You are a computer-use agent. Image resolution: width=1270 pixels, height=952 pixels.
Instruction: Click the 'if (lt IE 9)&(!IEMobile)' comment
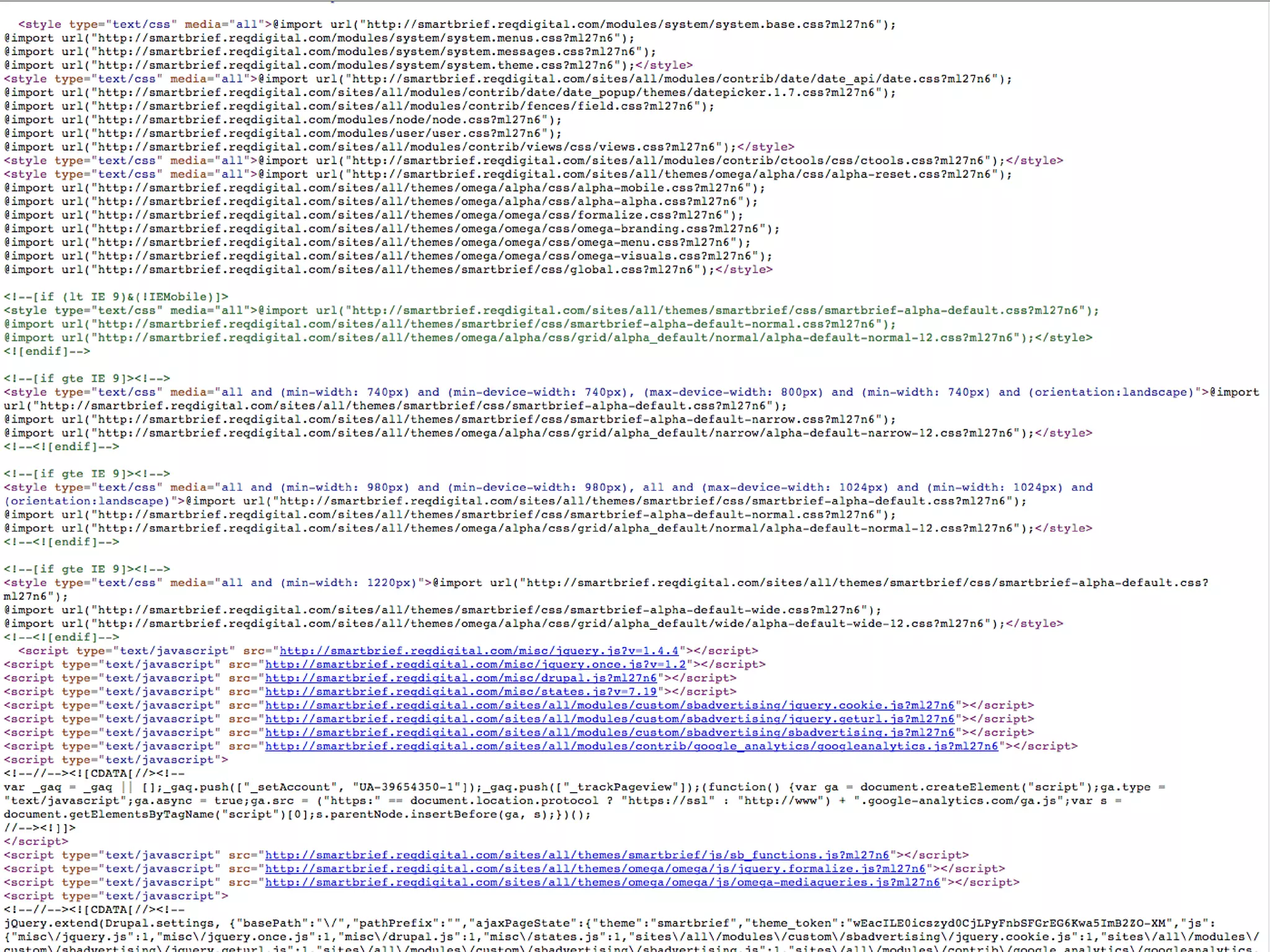tap(116, 297)
